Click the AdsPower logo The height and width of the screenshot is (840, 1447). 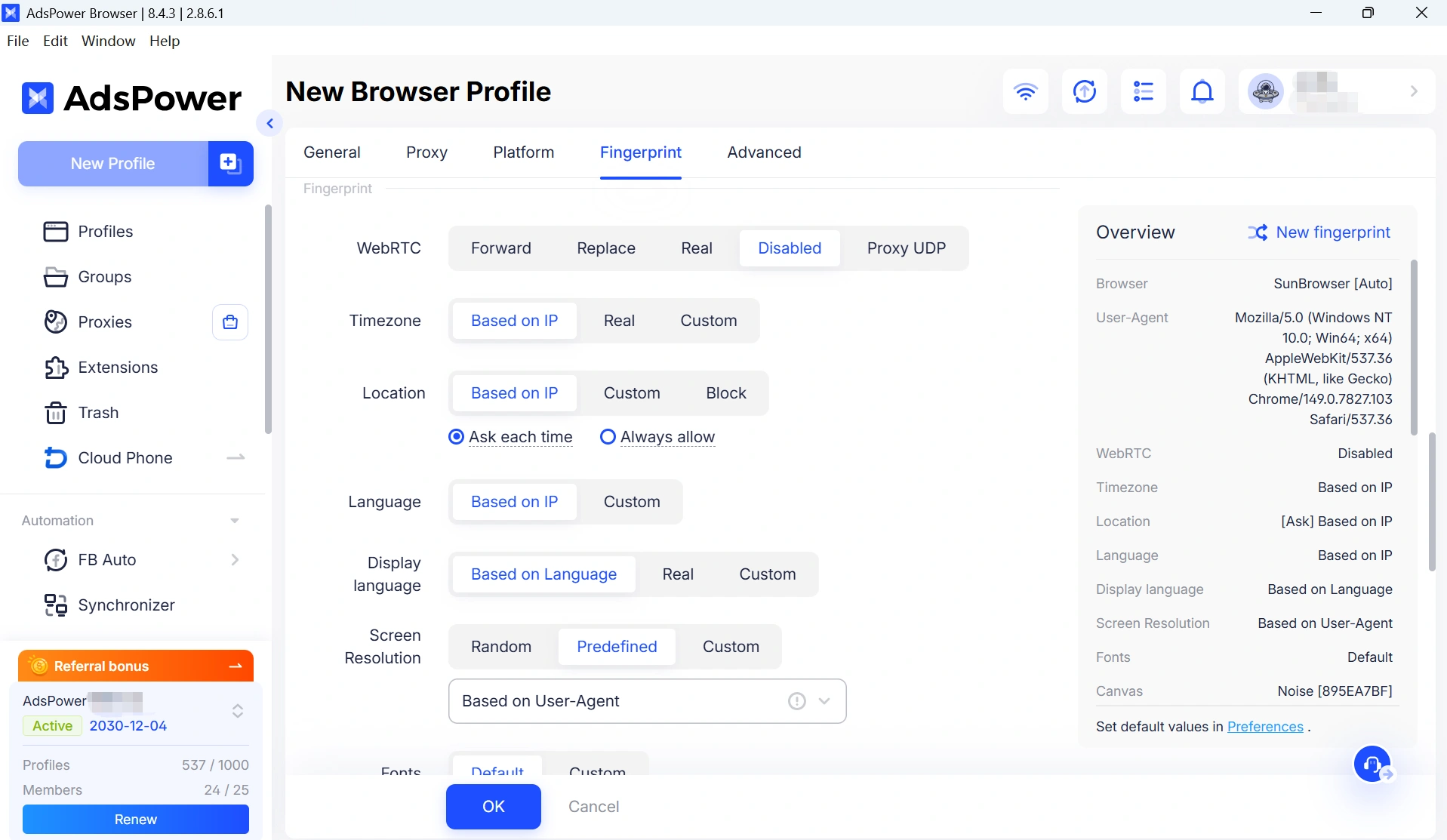tap(131, 98)
